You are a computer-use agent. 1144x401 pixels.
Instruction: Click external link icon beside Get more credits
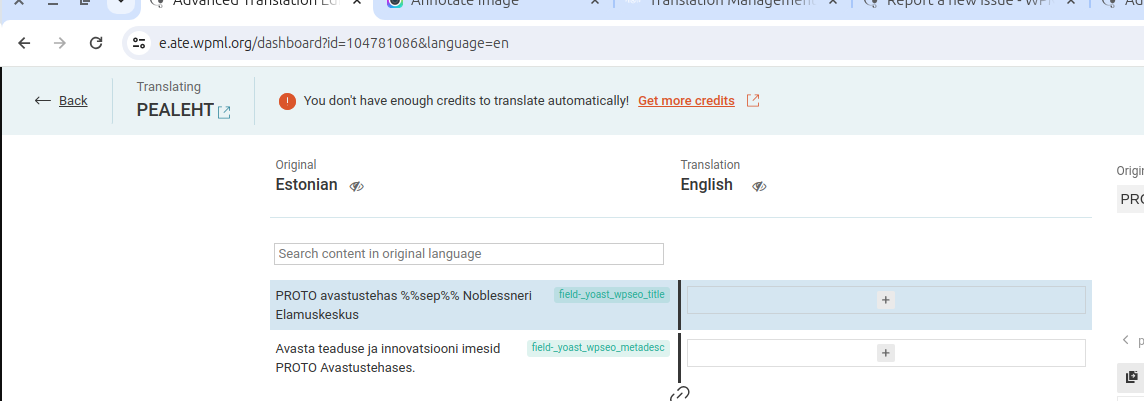[753, 101]
